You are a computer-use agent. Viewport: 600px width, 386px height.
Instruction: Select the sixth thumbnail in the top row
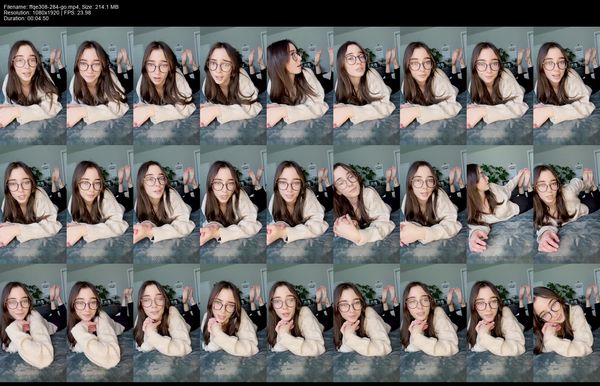pyautogui.click(x=366, y=86)
